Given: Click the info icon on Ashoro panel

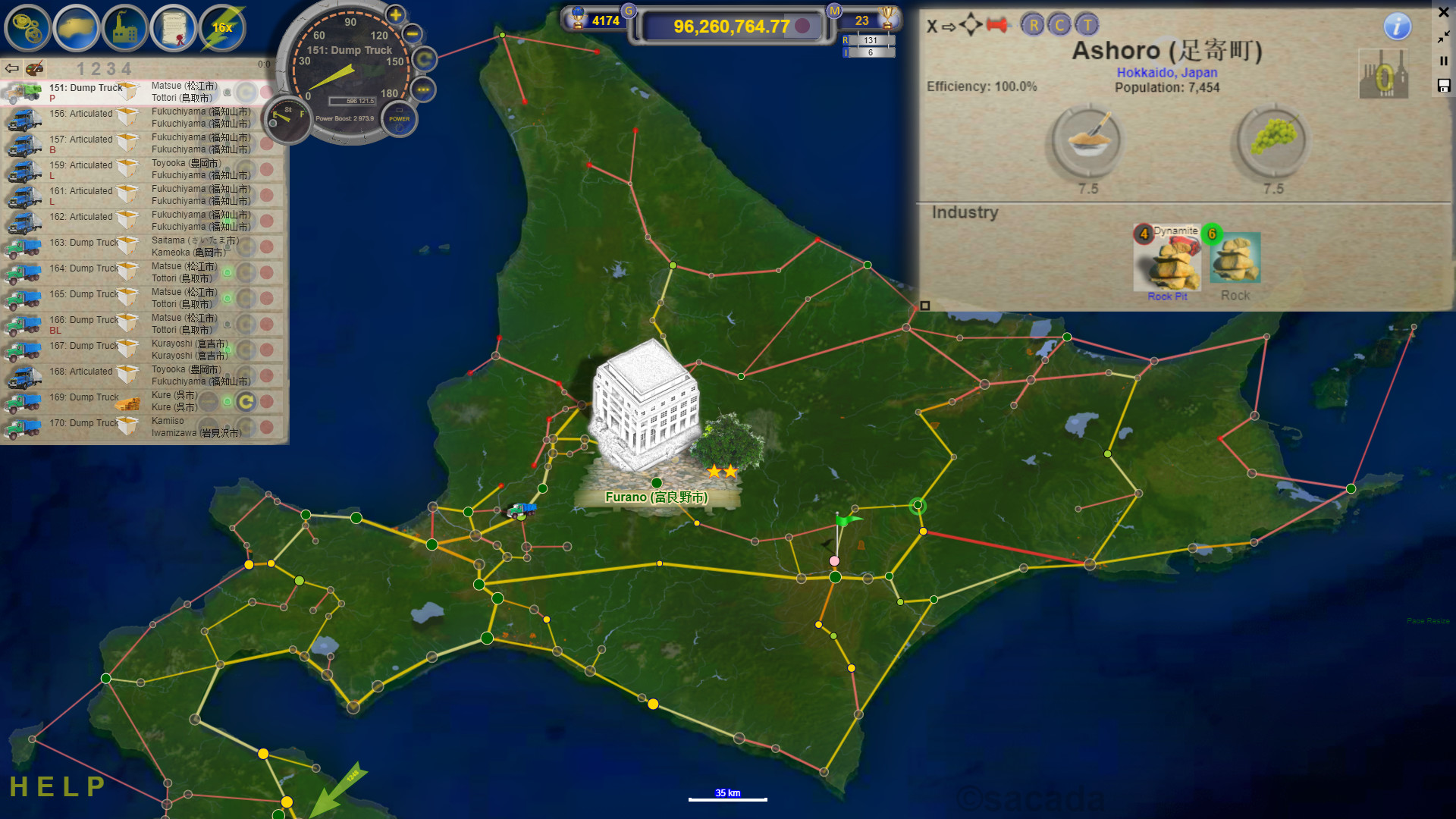Looking at the screenshot, I should (x=1398, y=27).
